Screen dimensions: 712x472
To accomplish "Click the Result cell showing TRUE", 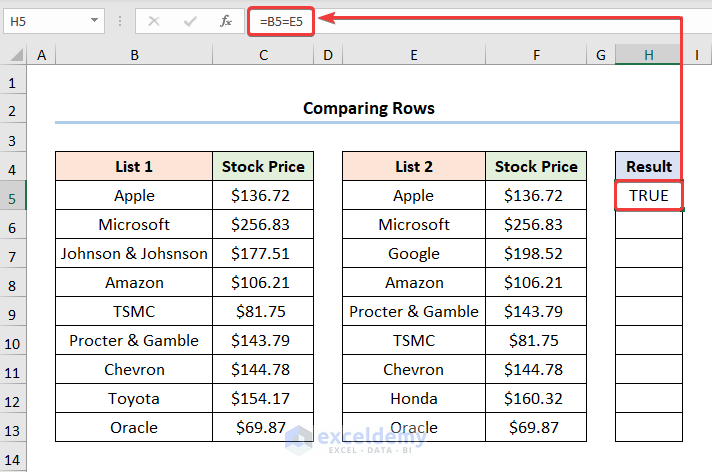I will tap(649, 196).
